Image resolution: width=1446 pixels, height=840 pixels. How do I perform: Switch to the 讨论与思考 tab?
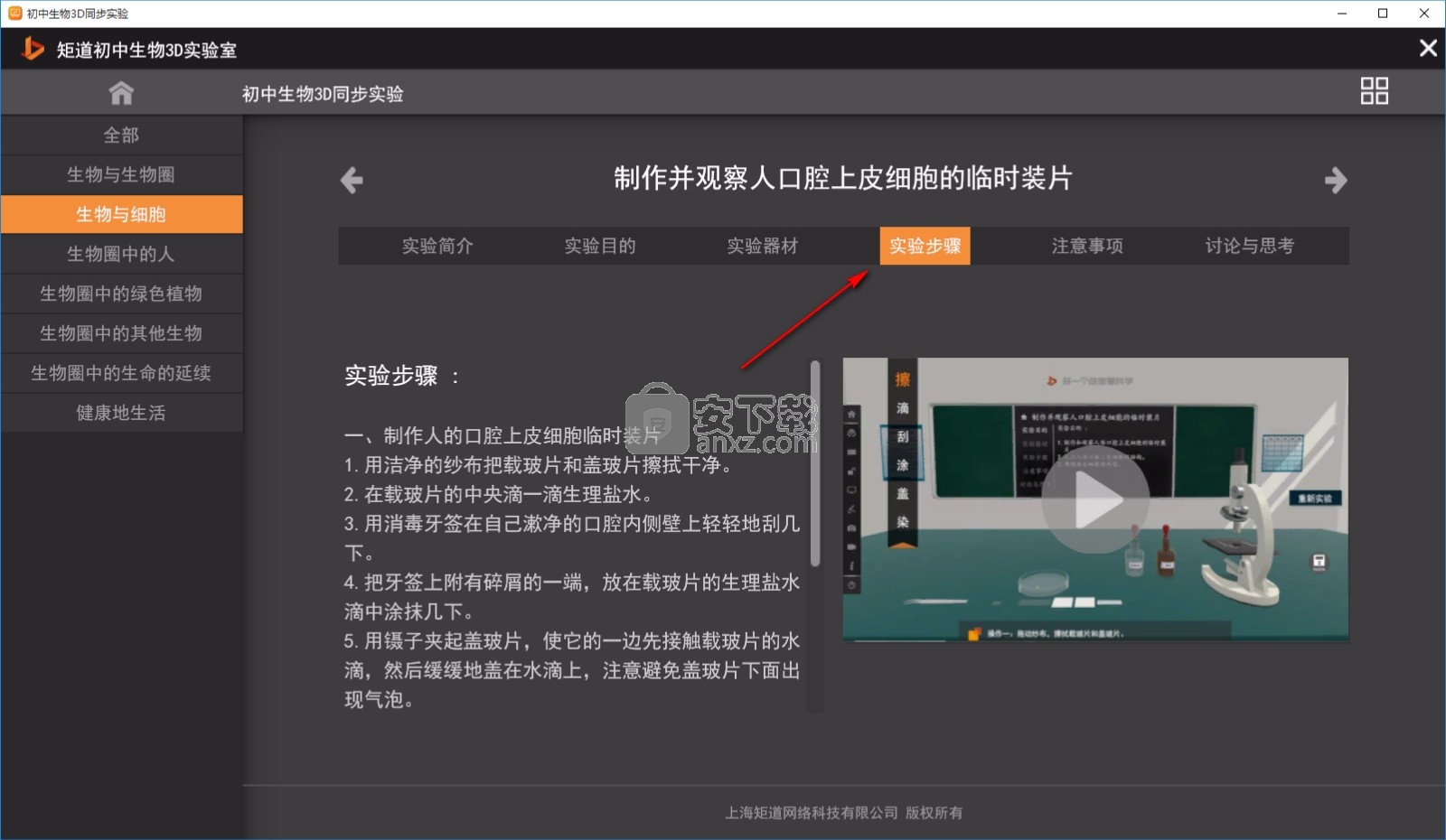pyautogui.click(x=1250, y=246)
